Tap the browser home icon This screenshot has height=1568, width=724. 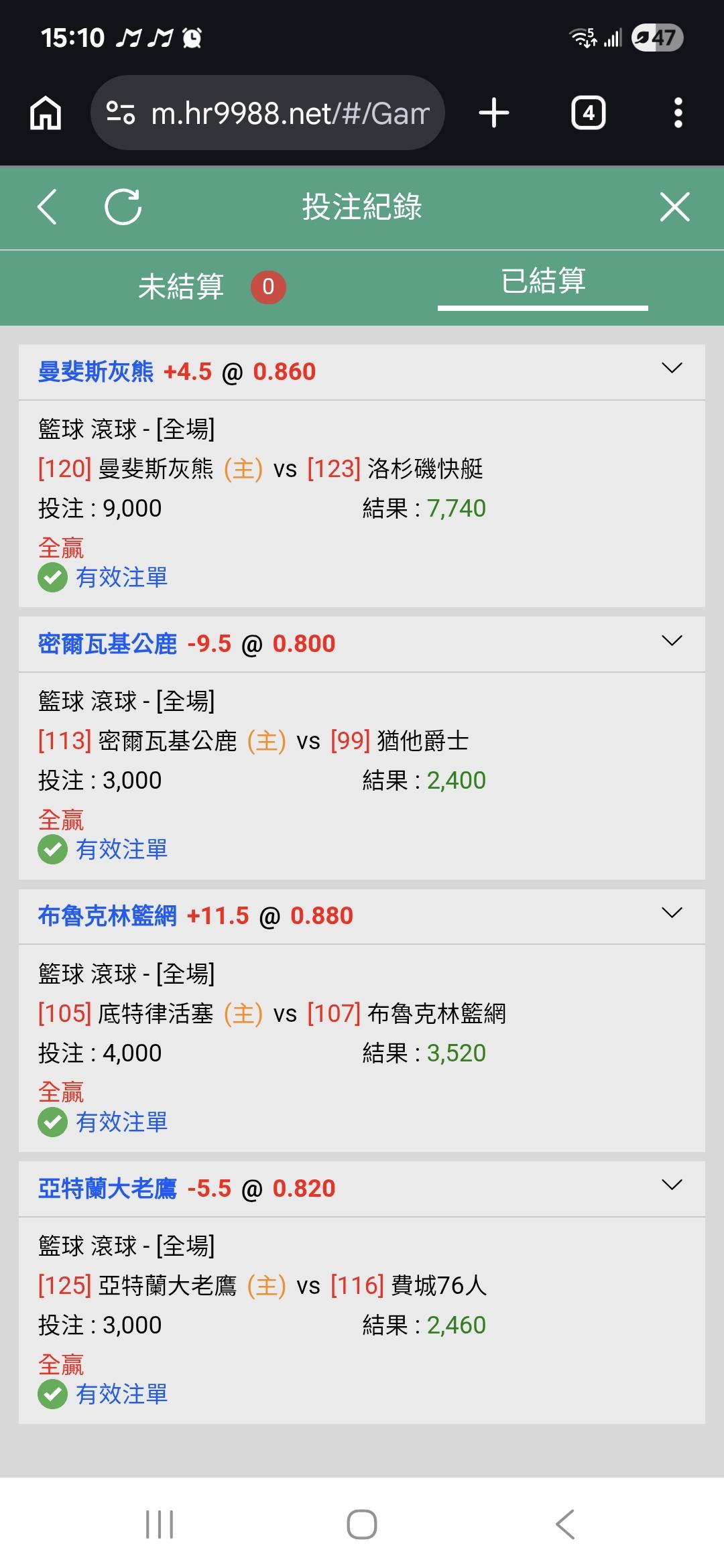pyautogui.click(x=46, y=113)
